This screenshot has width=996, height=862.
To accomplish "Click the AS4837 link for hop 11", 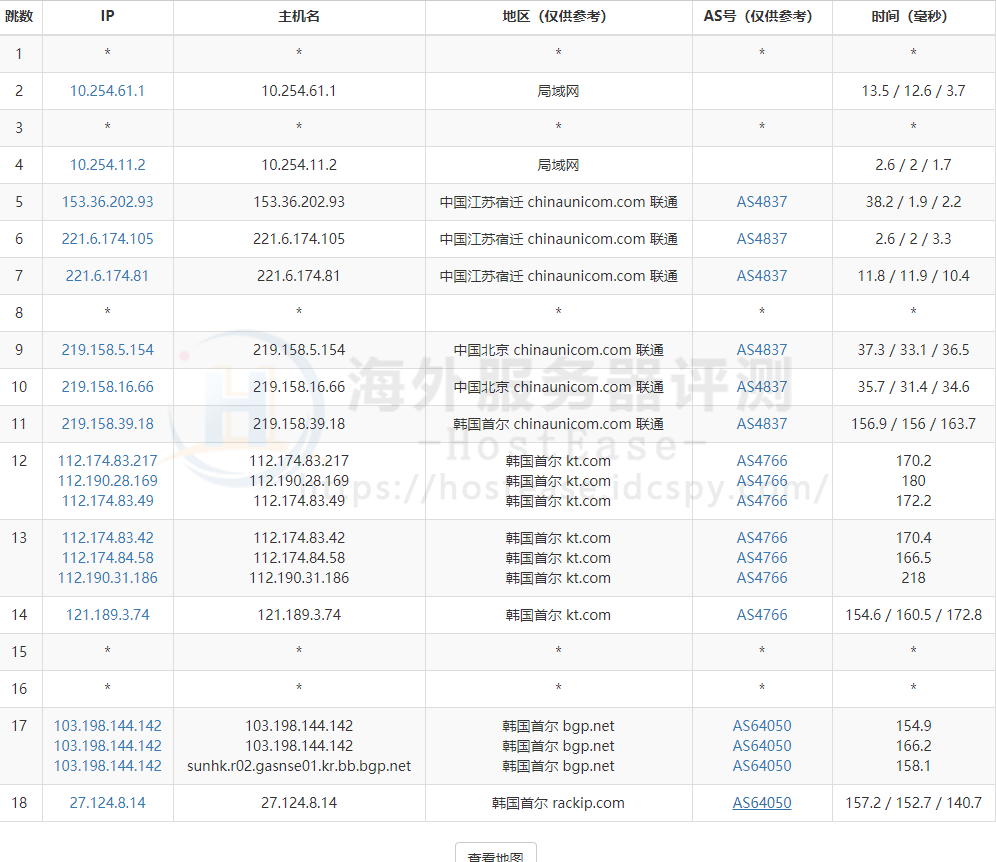I will click(762, 424).
